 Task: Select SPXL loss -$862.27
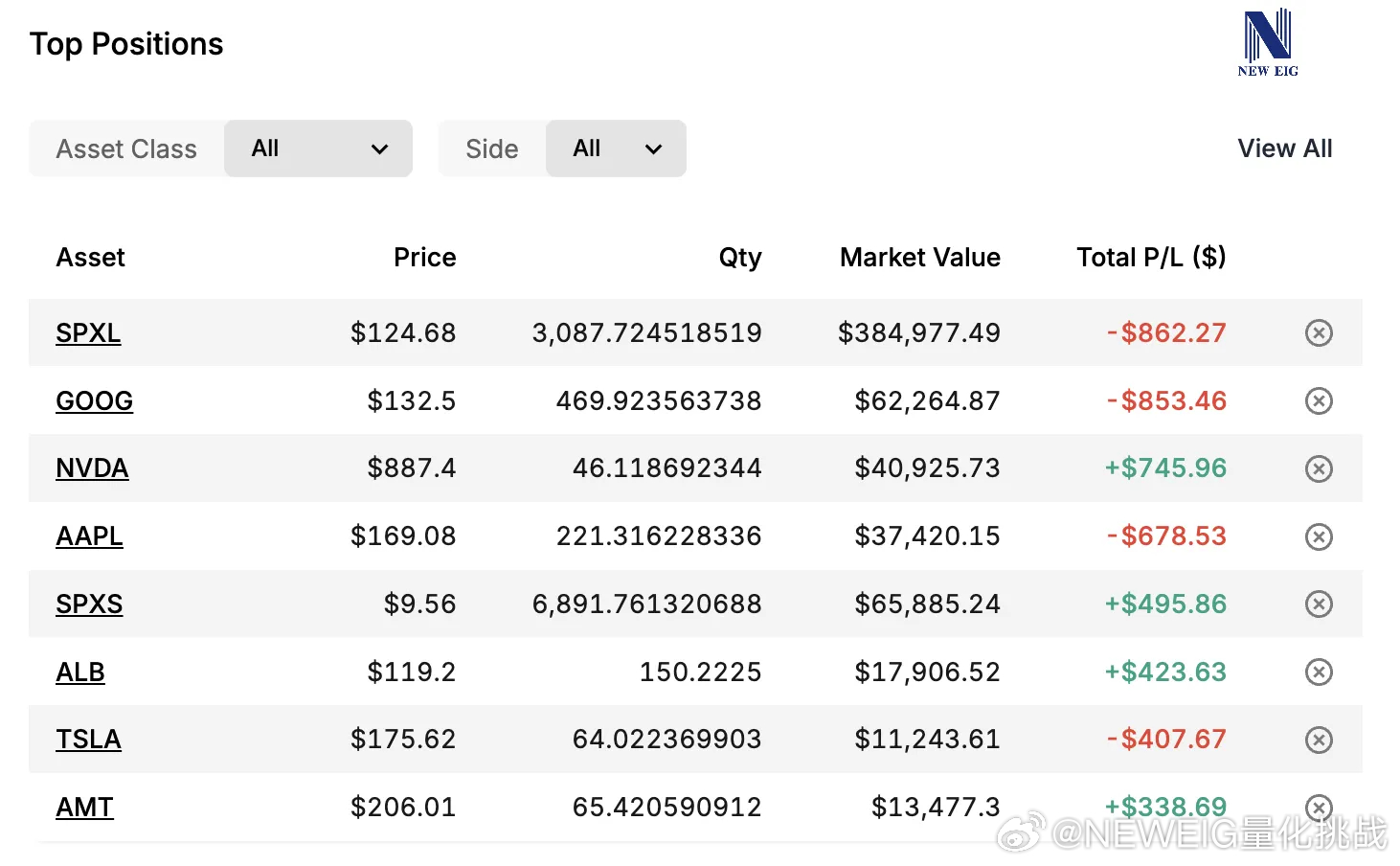click(1166, 332)
